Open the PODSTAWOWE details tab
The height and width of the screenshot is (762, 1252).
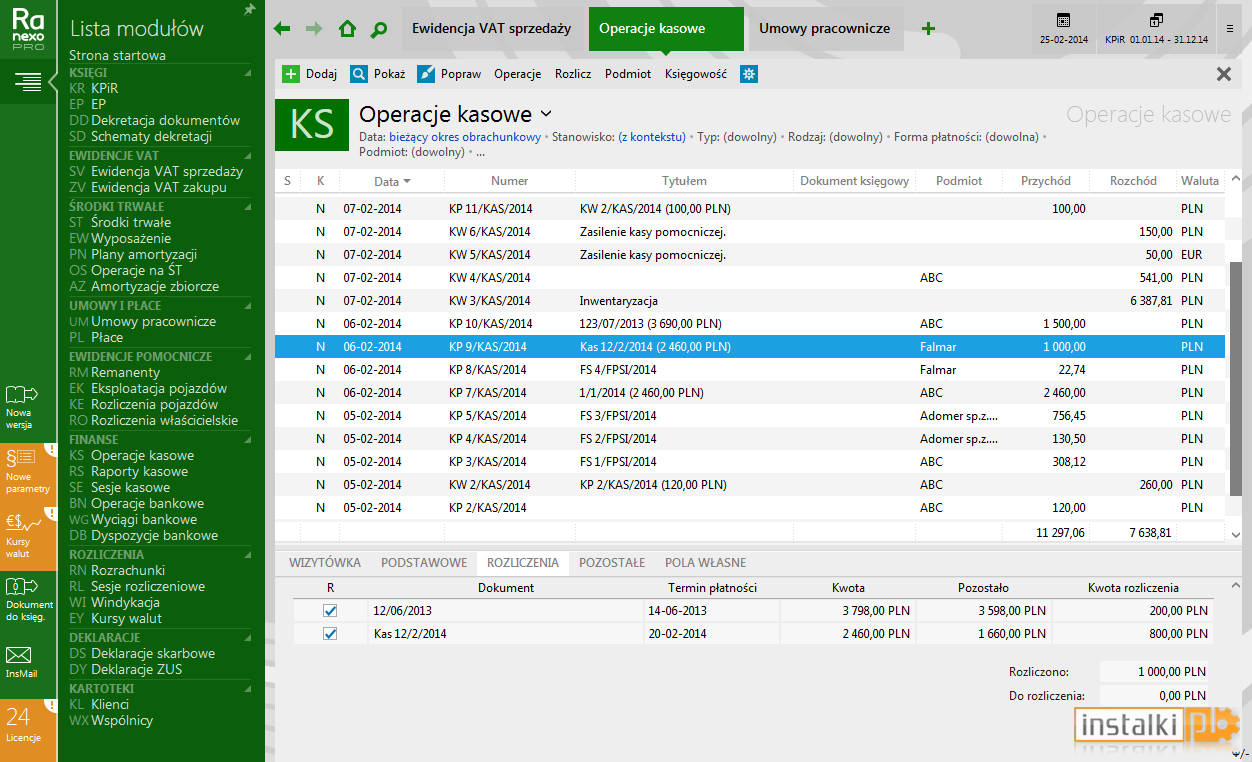click(423, 563)
